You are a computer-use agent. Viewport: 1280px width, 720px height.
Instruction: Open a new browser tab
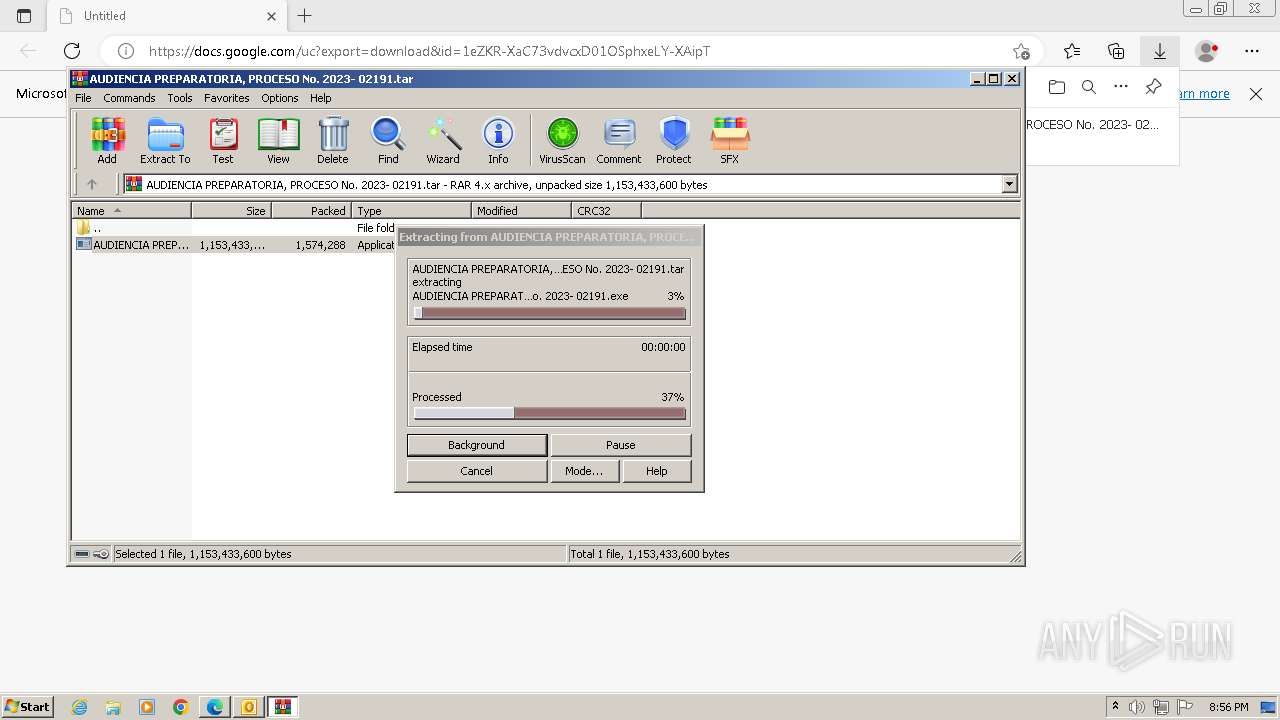pos(305,15)
